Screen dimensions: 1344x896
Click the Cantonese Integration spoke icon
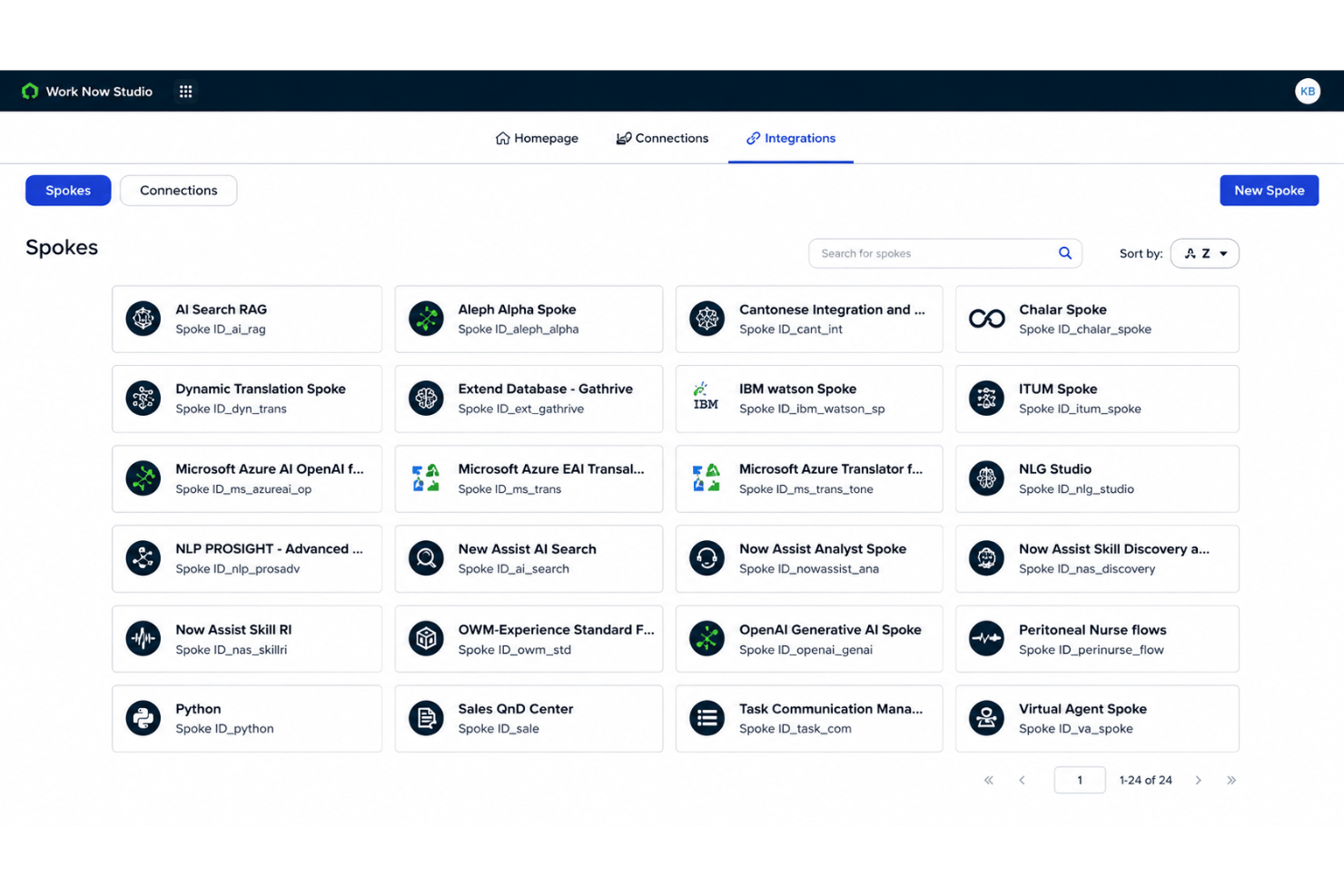707,319
